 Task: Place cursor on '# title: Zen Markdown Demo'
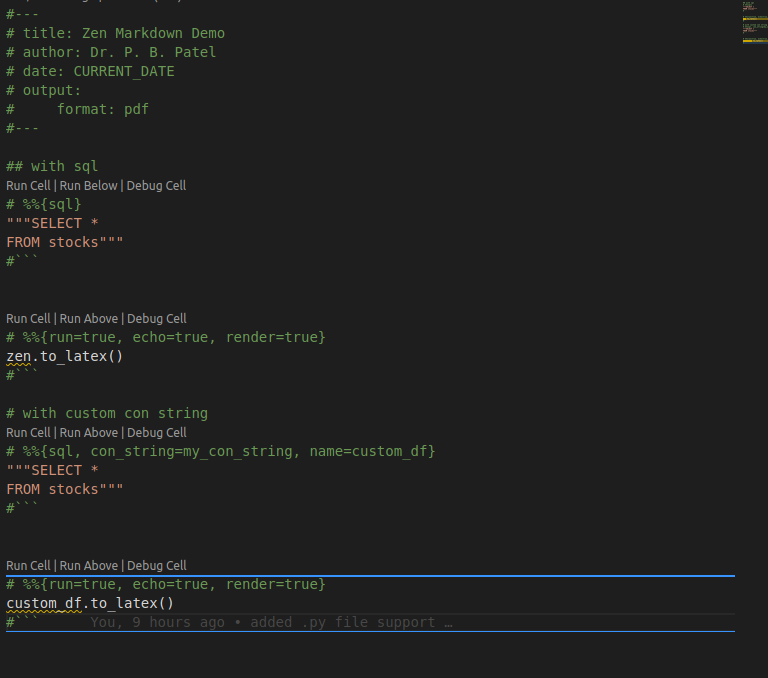tap(116, 33)
